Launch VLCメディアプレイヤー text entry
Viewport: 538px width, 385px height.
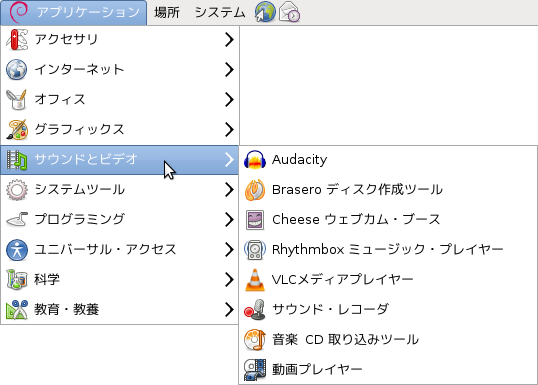pos(342,279)
